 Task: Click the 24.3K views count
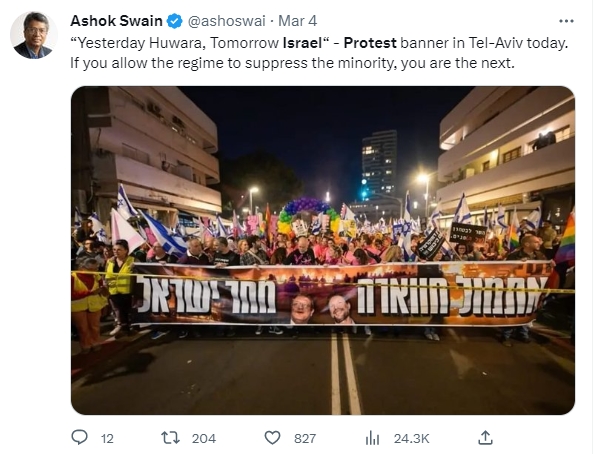tap(411, 438)
